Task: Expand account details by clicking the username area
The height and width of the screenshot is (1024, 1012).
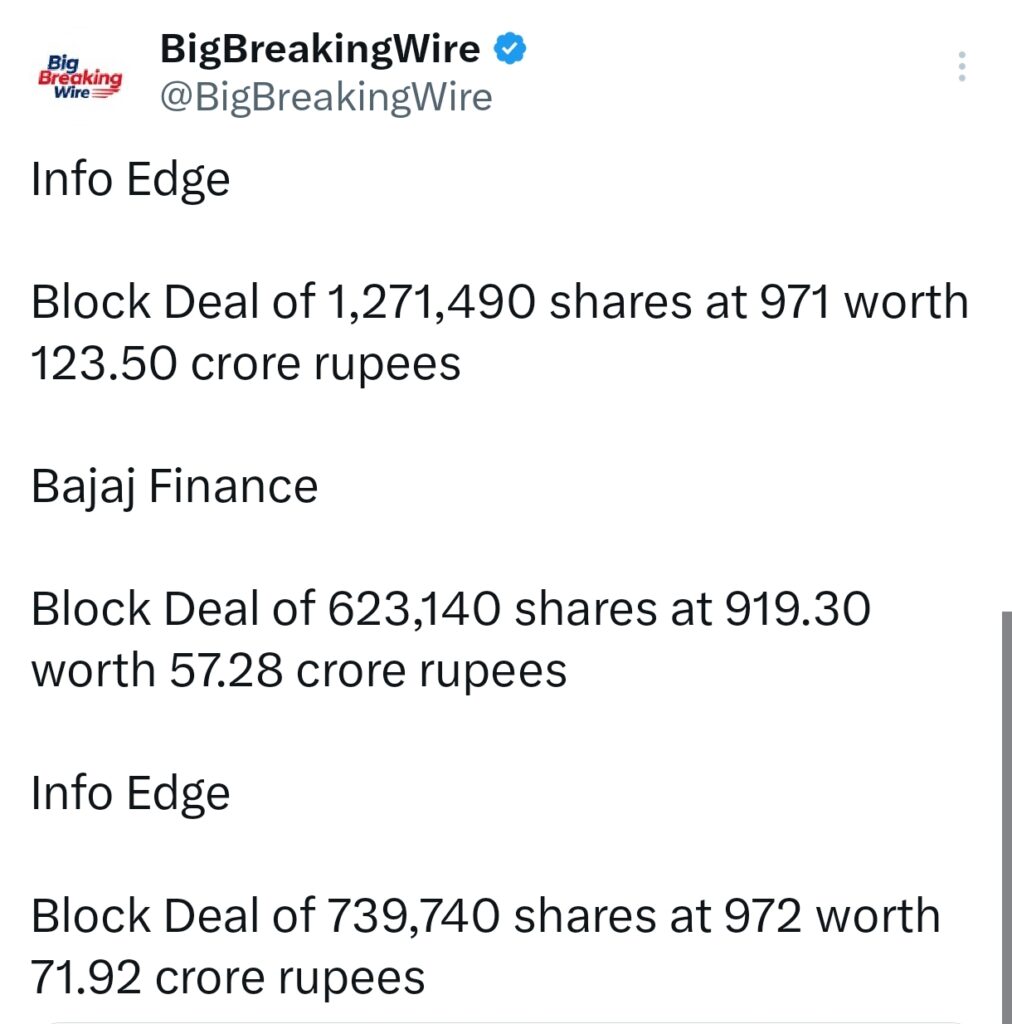Action: click(324, 97)
